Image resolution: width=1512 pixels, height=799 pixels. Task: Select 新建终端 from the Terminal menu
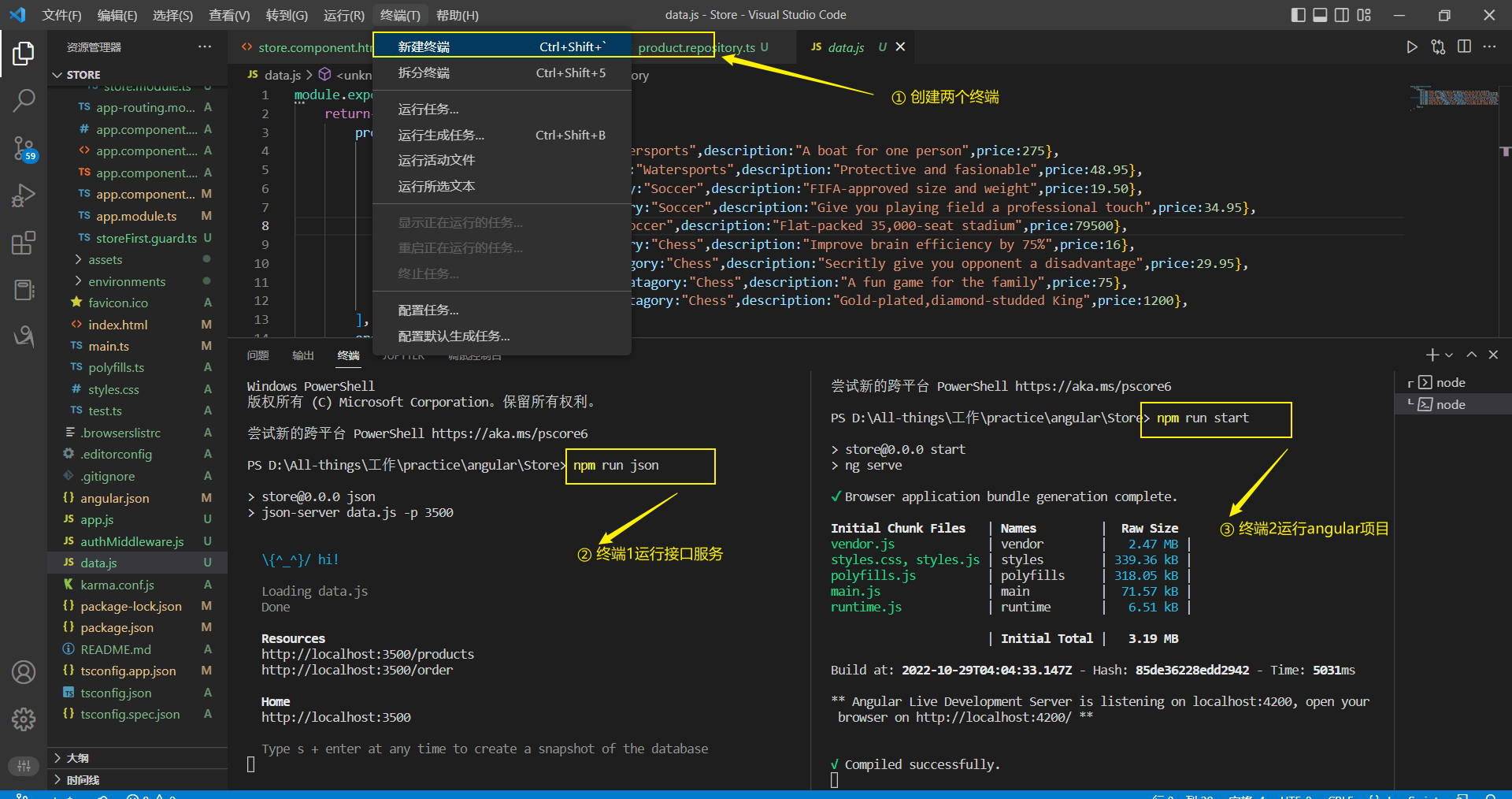click(x=424, y=47)
